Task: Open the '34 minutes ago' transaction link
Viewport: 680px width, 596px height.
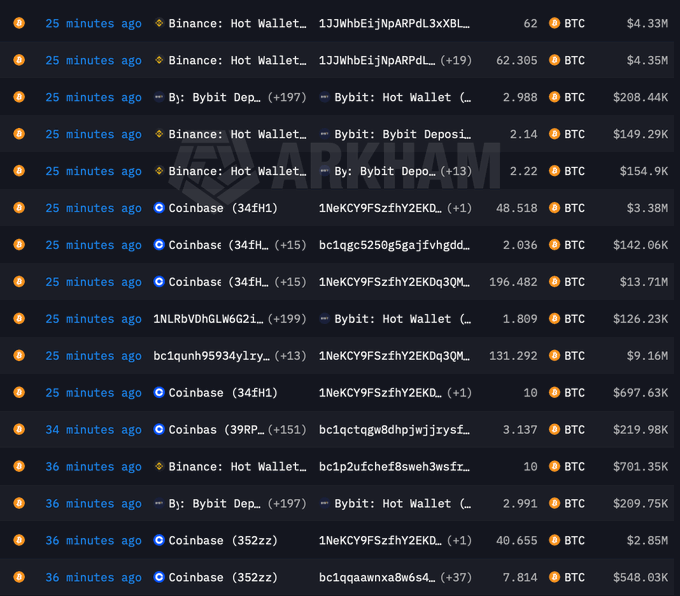Action: pos(93,429)
